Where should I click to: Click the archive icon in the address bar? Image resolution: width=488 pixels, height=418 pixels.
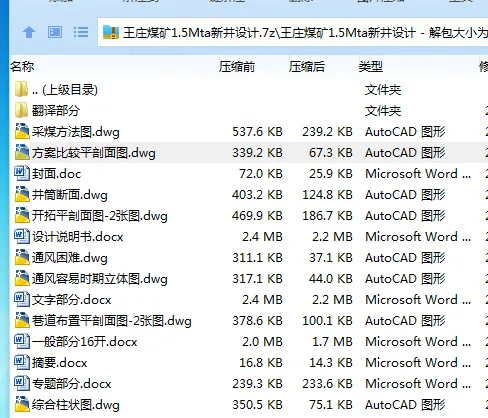111,32
